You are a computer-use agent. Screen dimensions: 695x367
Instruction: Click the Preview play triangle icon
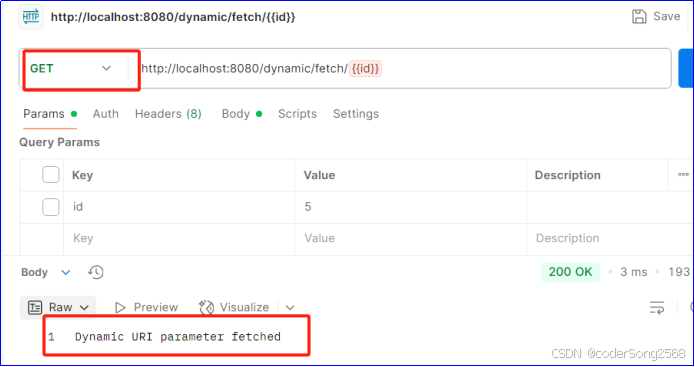120,307
